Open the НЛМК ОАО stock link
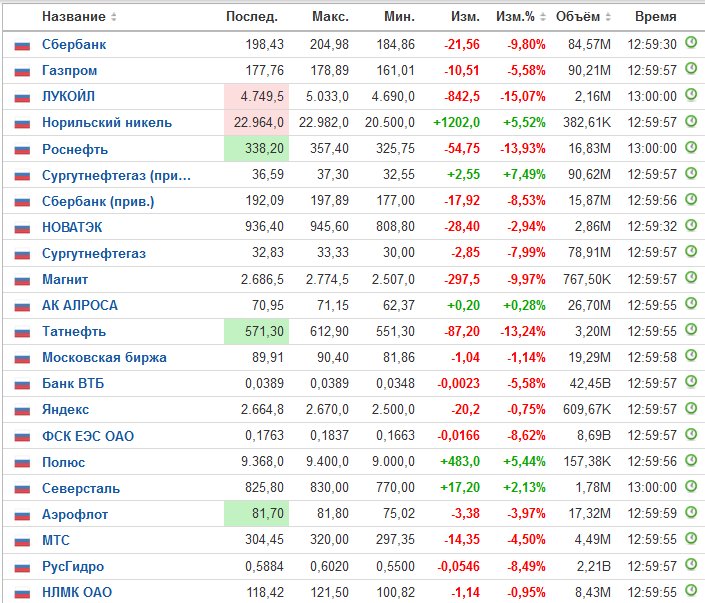Screen dimensions: 705x603 pos(77,592)
